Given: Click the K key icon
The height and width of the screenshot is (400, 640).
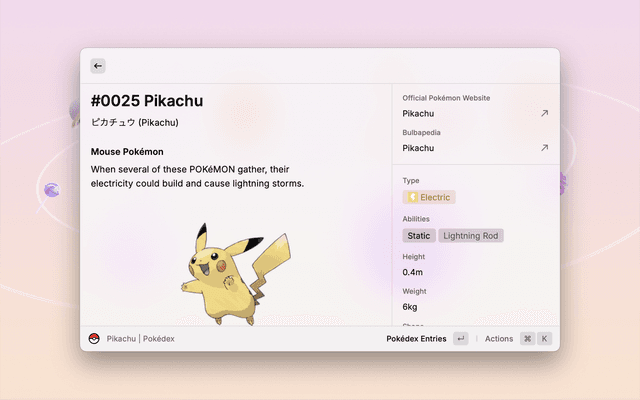Looking at the screenshot, I should (x=545, y=339).
